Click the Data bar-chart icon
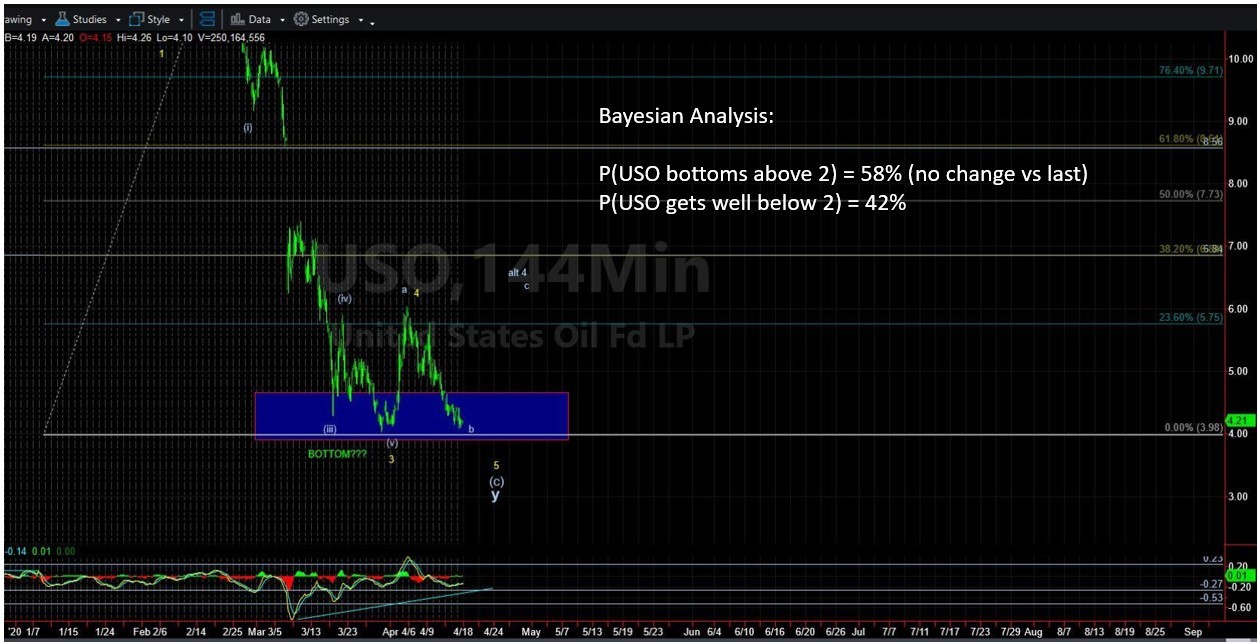Image resolution: width=1258 pixels, height=643 pixels. click(x=237, y=19)
